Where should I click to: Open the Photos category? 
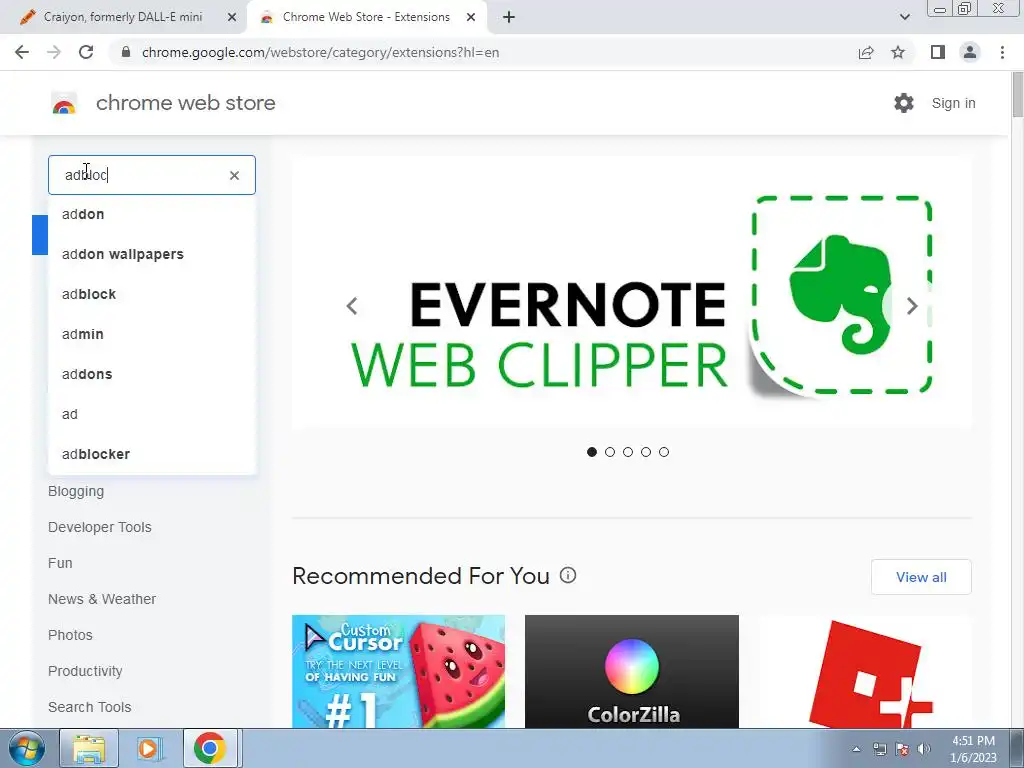pos(71,635)
